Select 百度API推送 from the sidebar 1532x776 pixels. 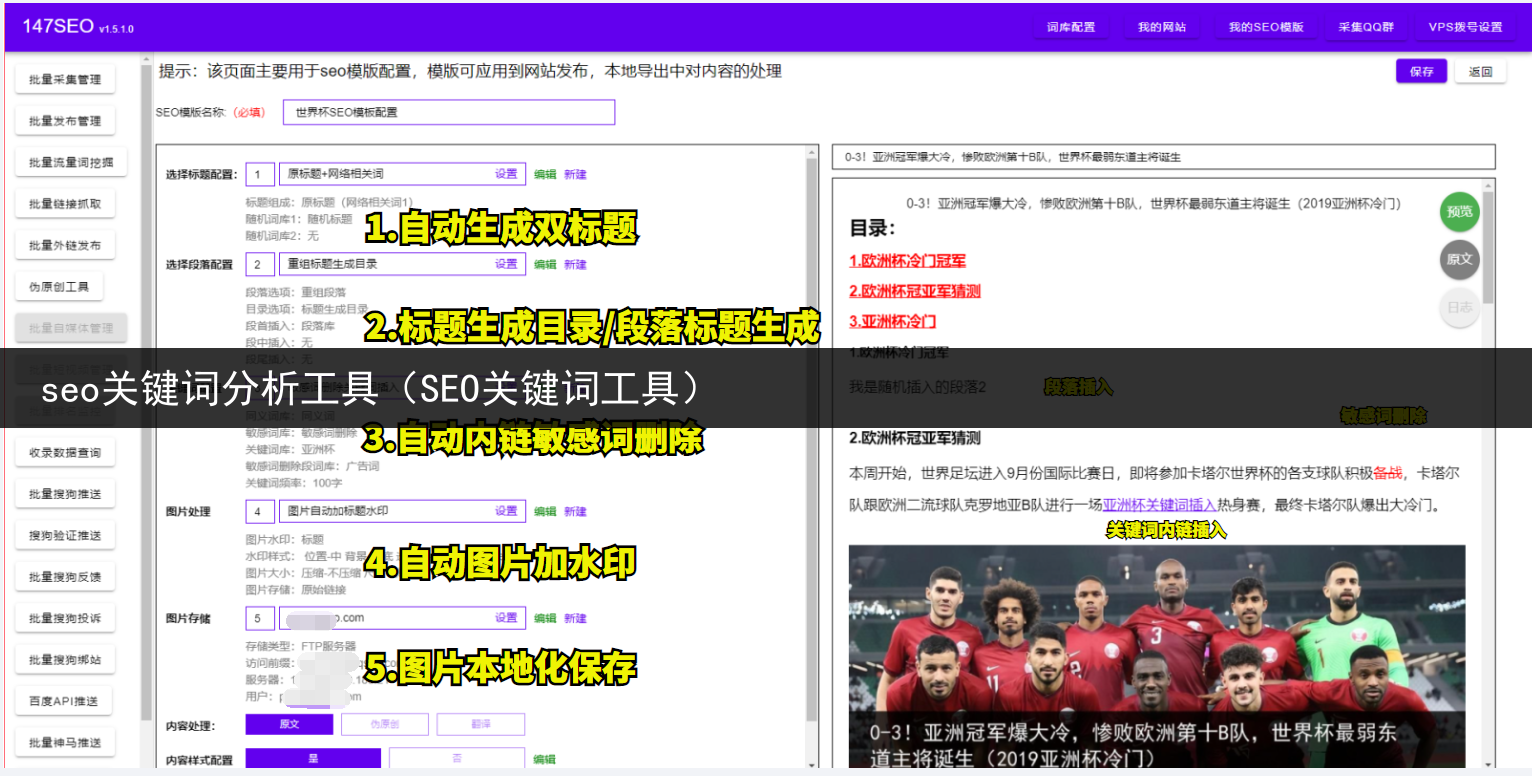point(67,700)
